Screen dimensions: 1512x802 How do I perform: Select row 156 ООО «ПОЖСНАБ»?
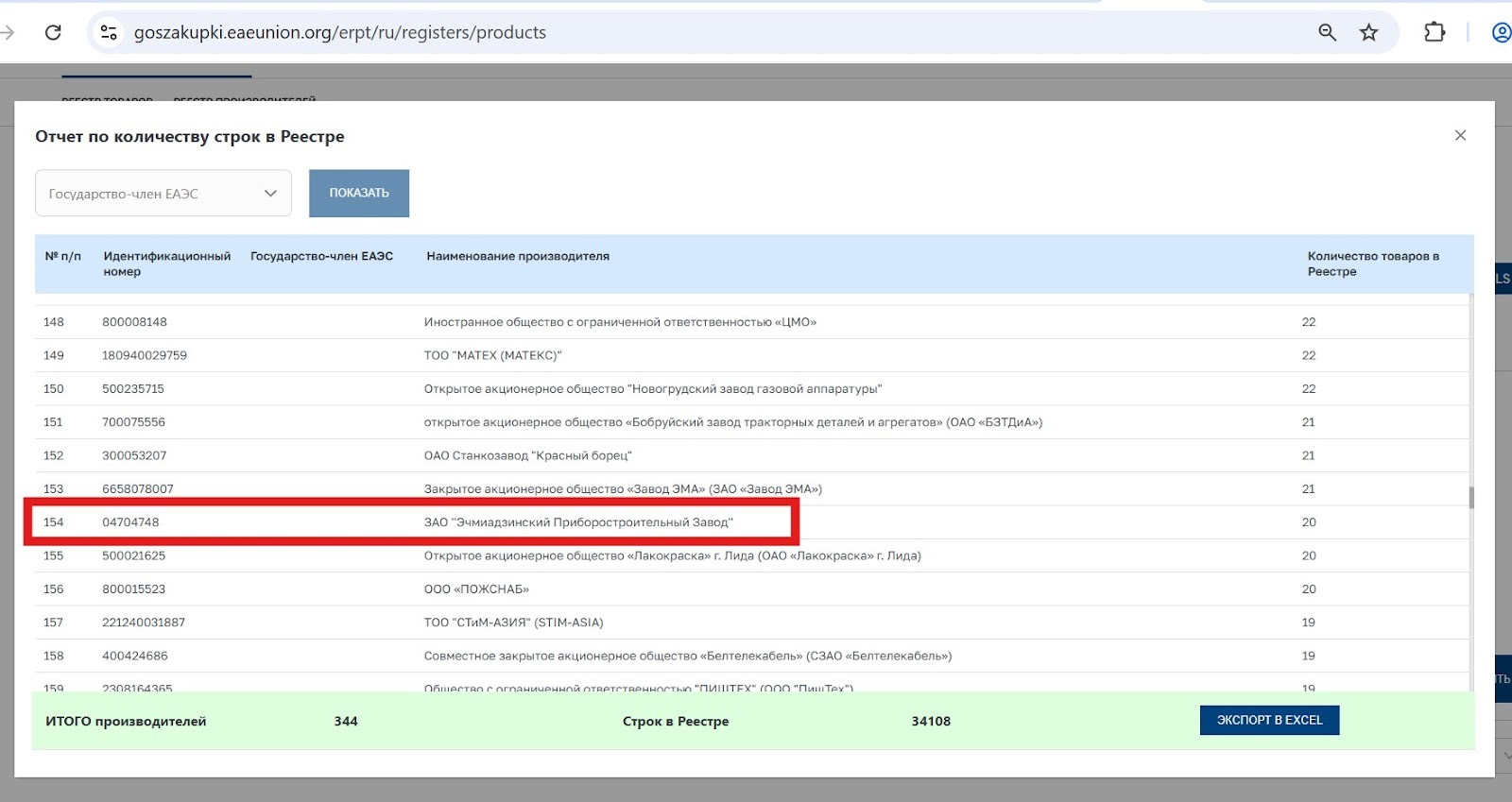tap(476, 589)
